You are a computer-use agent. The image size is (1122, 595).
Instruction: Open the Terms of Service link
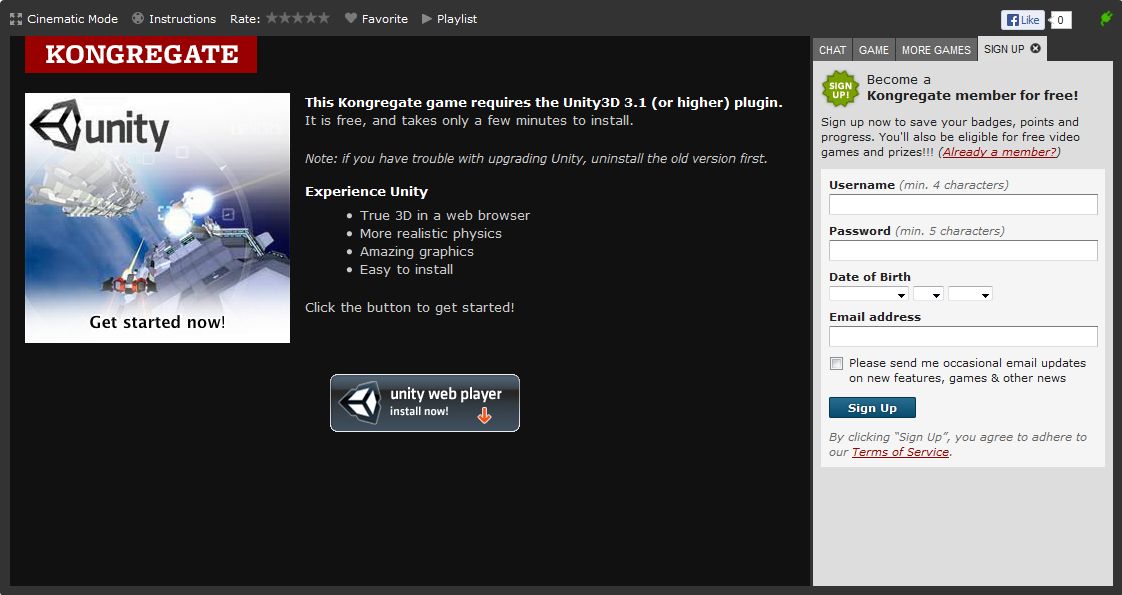pos(900,452)
